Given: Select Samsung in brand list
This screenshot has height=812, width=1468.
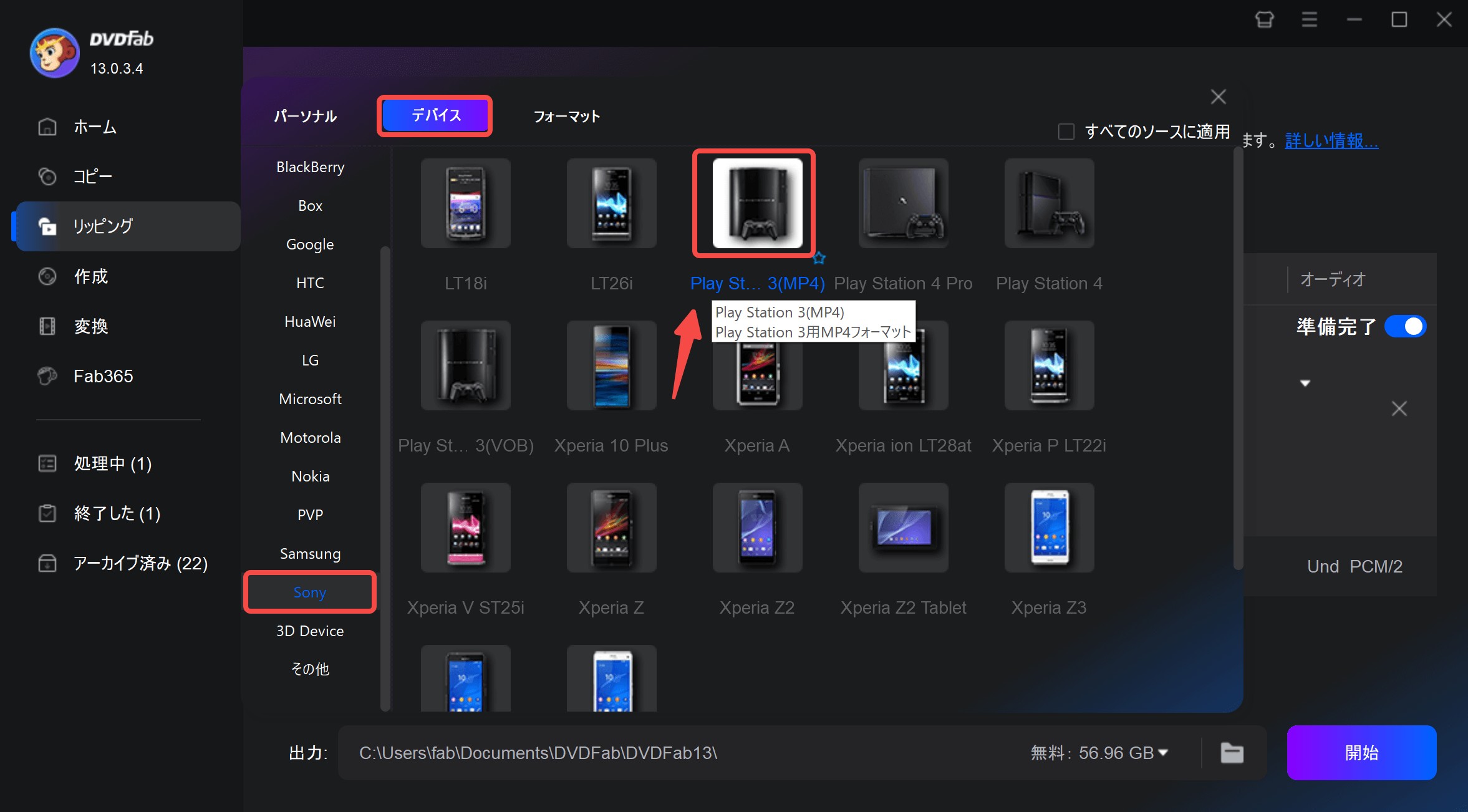Looking at the screenshot, I should click(310, 554).
